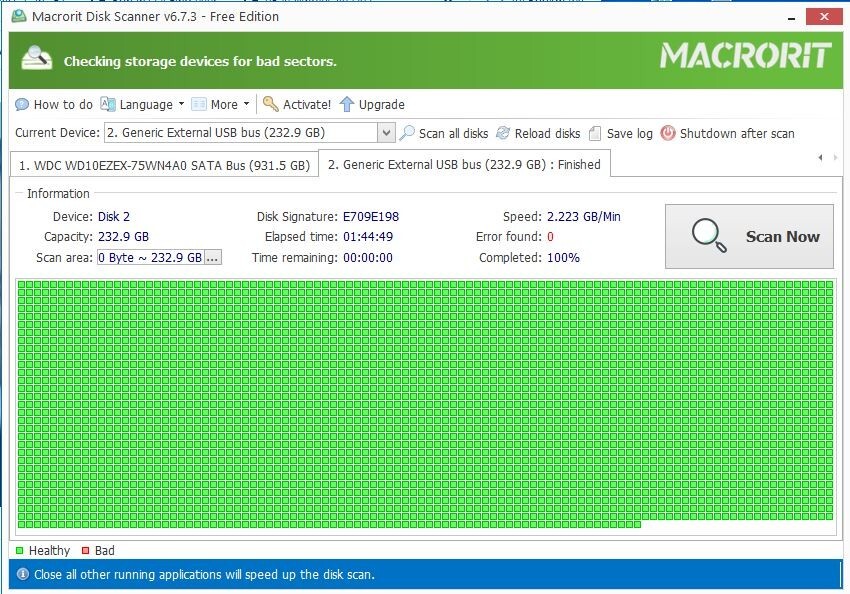Click the Shutdown after scan power icon

tap(668, 133)
